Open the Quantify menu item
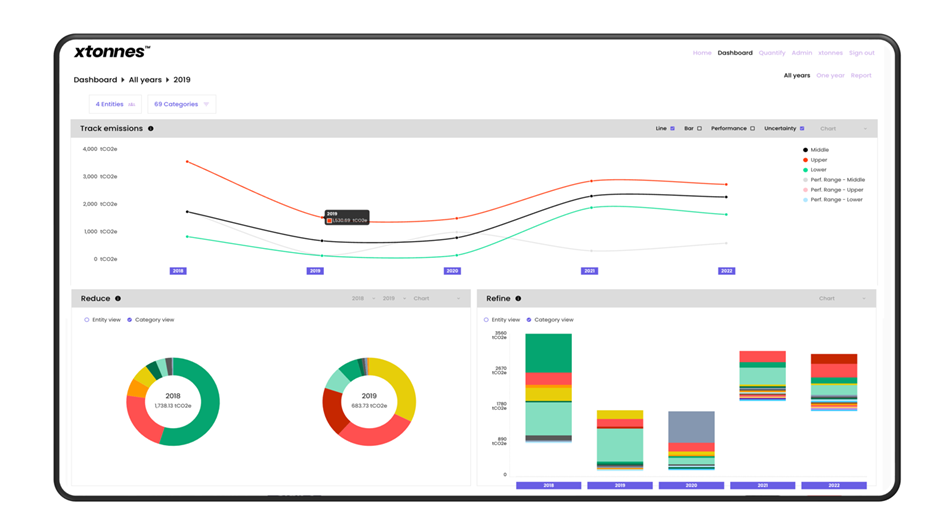The width and height of the screenshot is (940, 529). [x=772, y=53]
